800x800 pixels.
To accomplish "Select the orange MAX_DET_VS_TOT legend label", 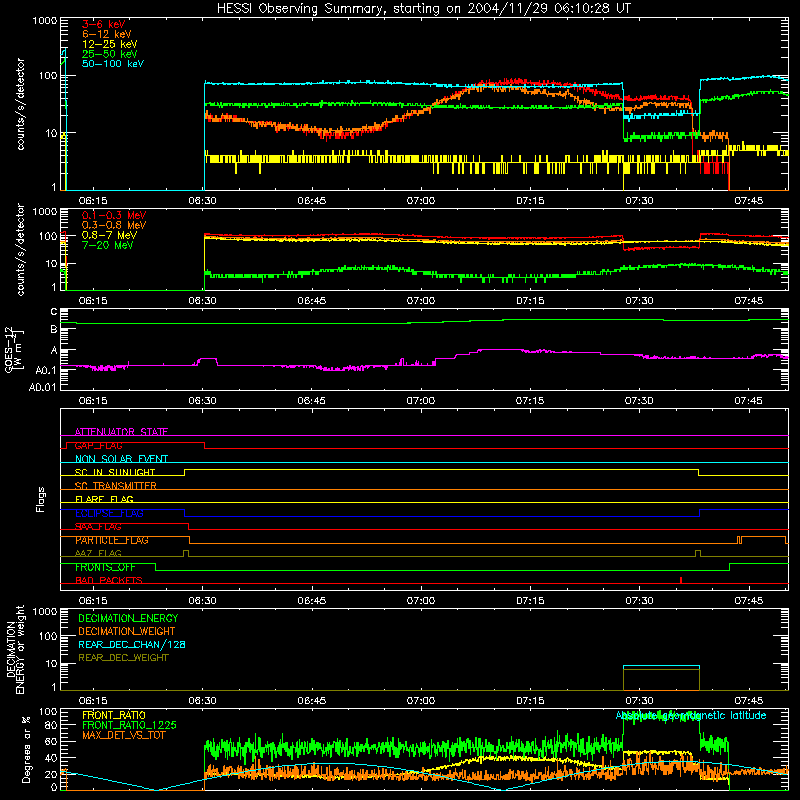I will tap(124, 735).
